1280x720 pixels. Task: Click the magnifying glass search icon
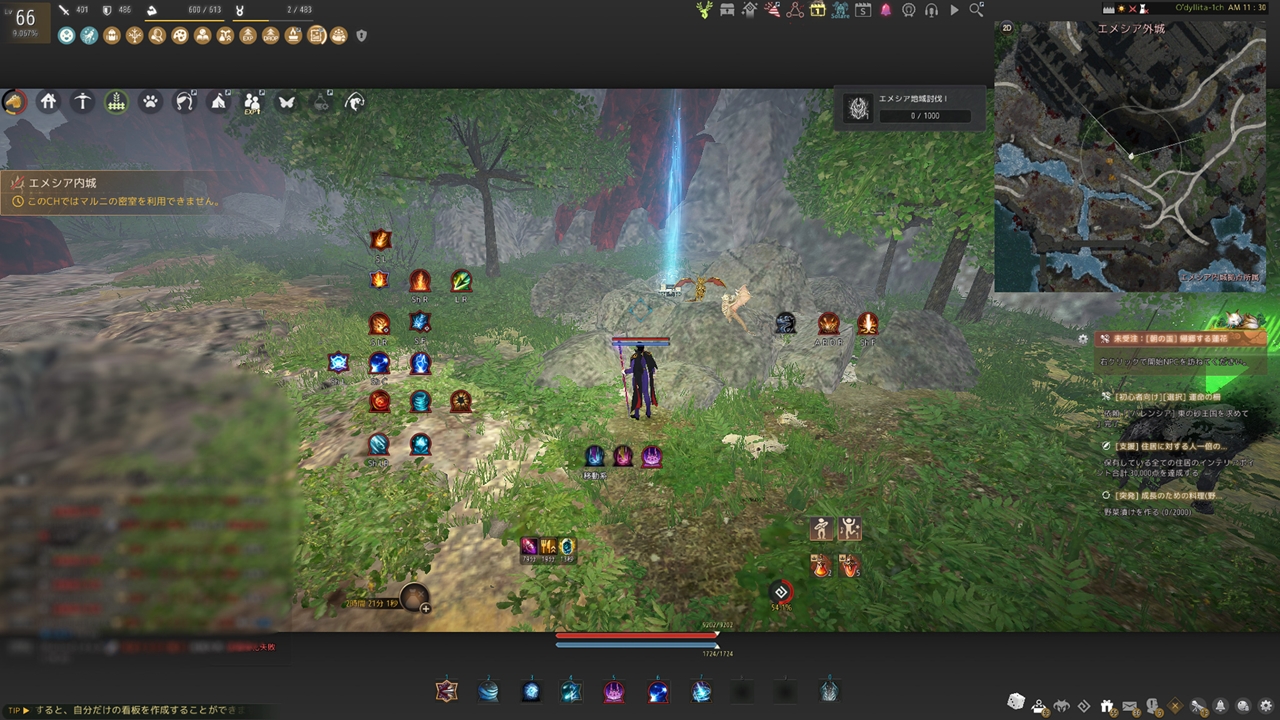(976, 10)
